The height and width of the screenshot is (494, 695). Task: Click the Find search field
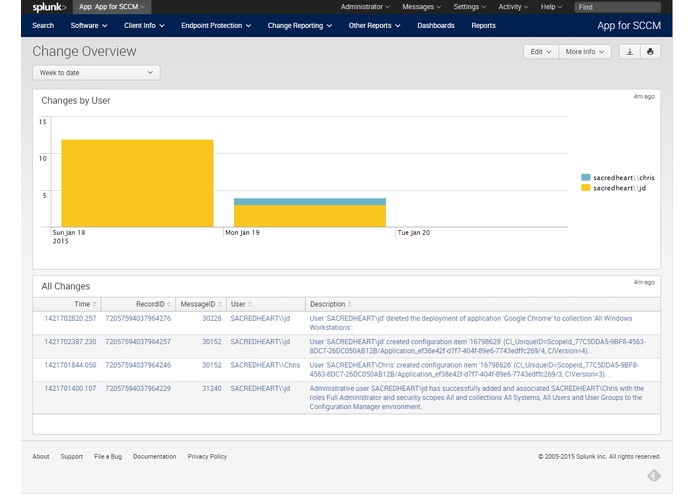[x=617, y=7]
